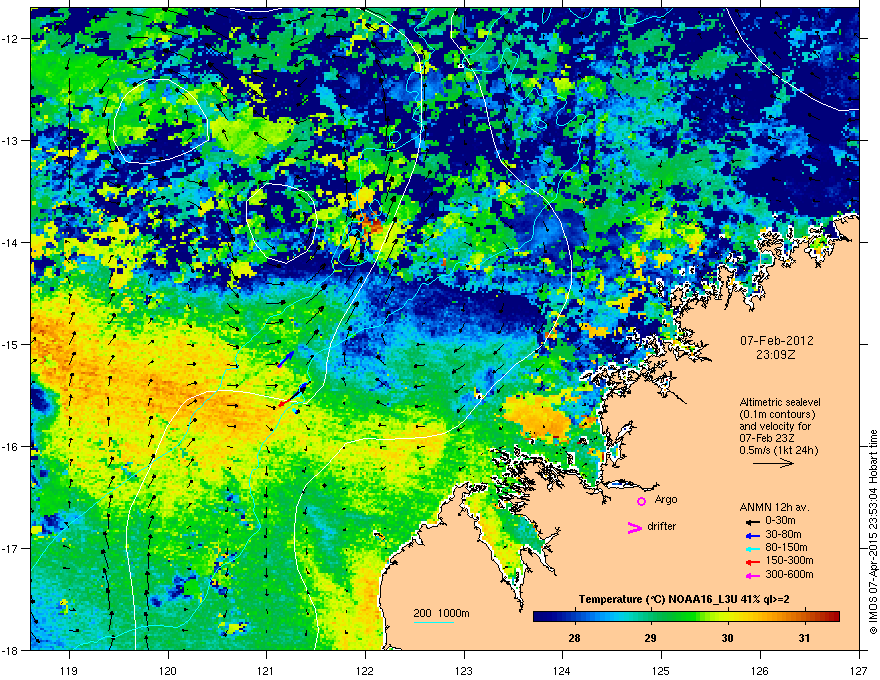Screen dimensions: 880x680
Task: Click the longitude axis label 126
Action: (x=760, y=670)
